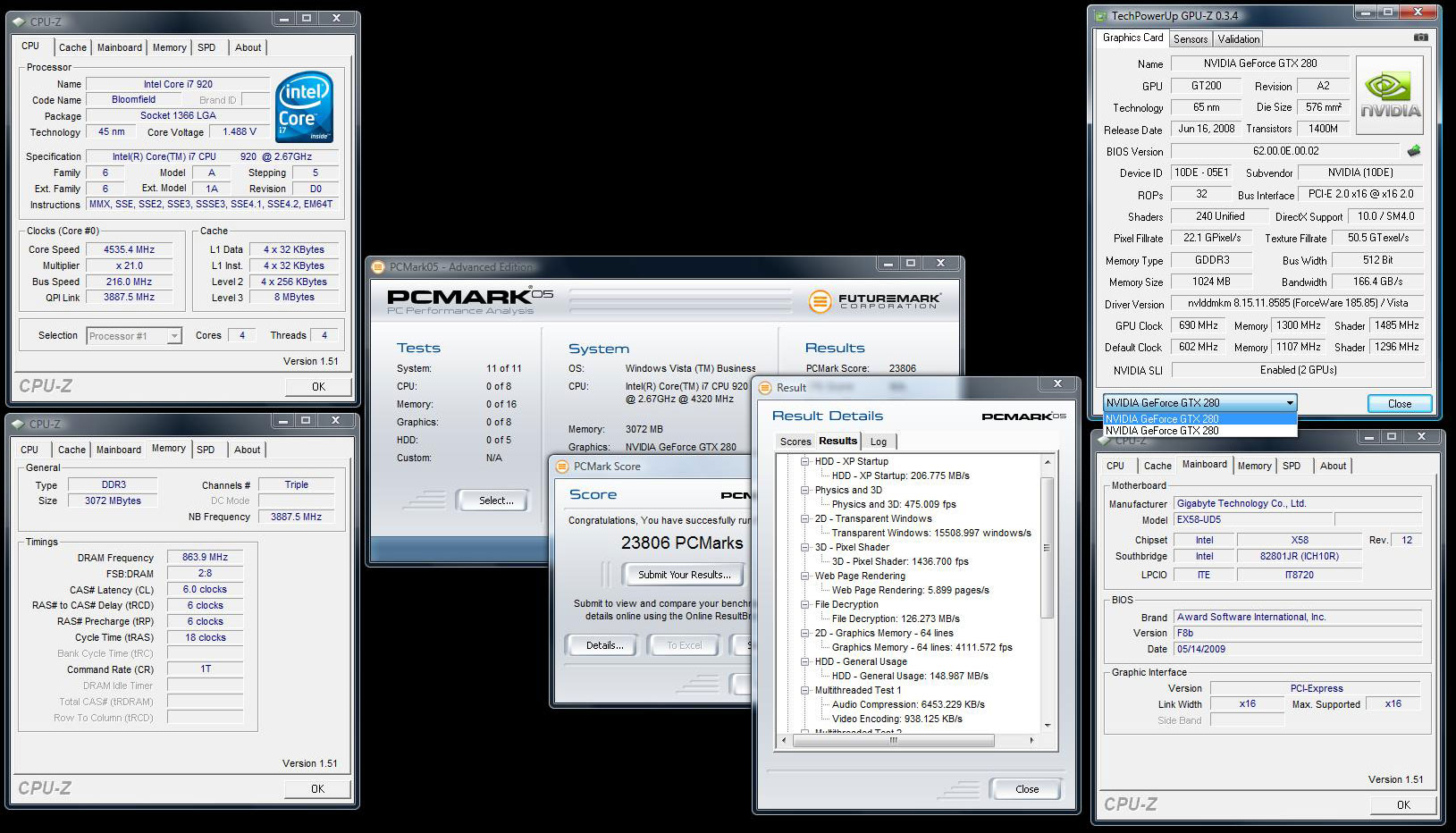Select Transparent Windows: 15508.997 windows/s row
Image resolution: width=1456 pixels, height=833 pixels.
[x=931, y=533]
